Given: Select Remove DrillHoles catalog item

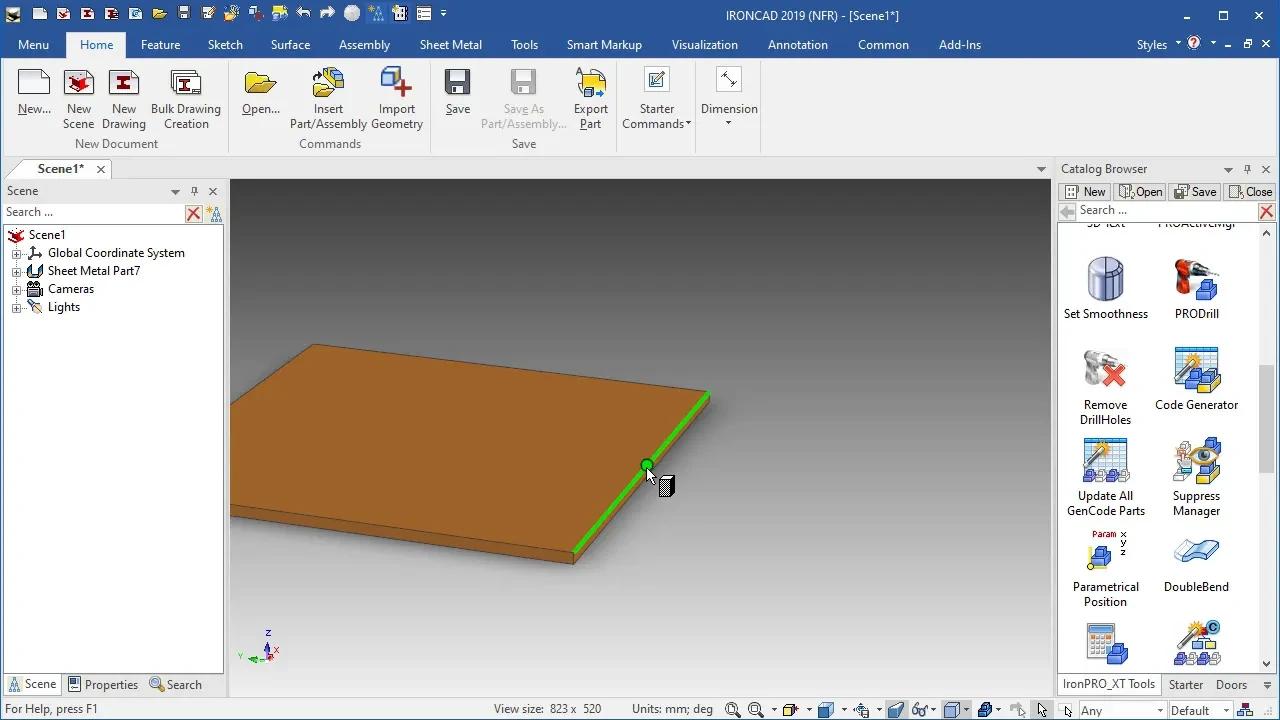Looking at the screenshot, I should coord(1105,386).
